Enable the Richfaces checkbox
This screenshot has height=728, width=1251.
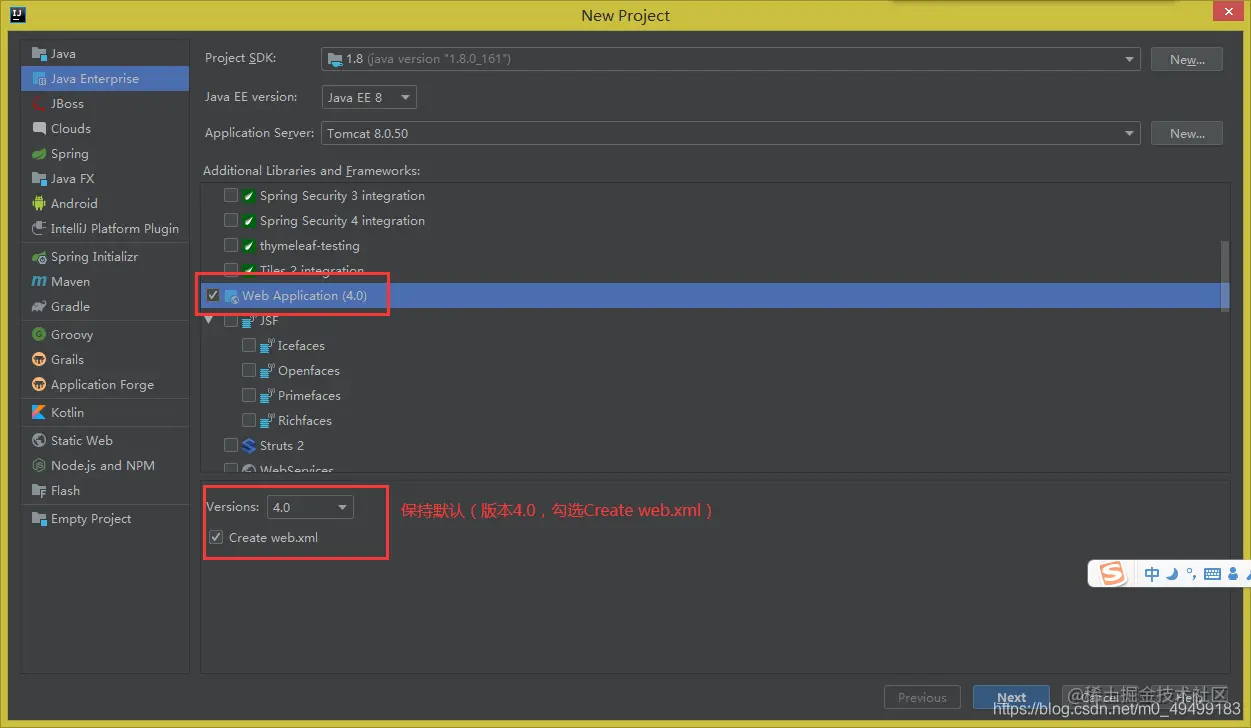(x=249, y=421)
